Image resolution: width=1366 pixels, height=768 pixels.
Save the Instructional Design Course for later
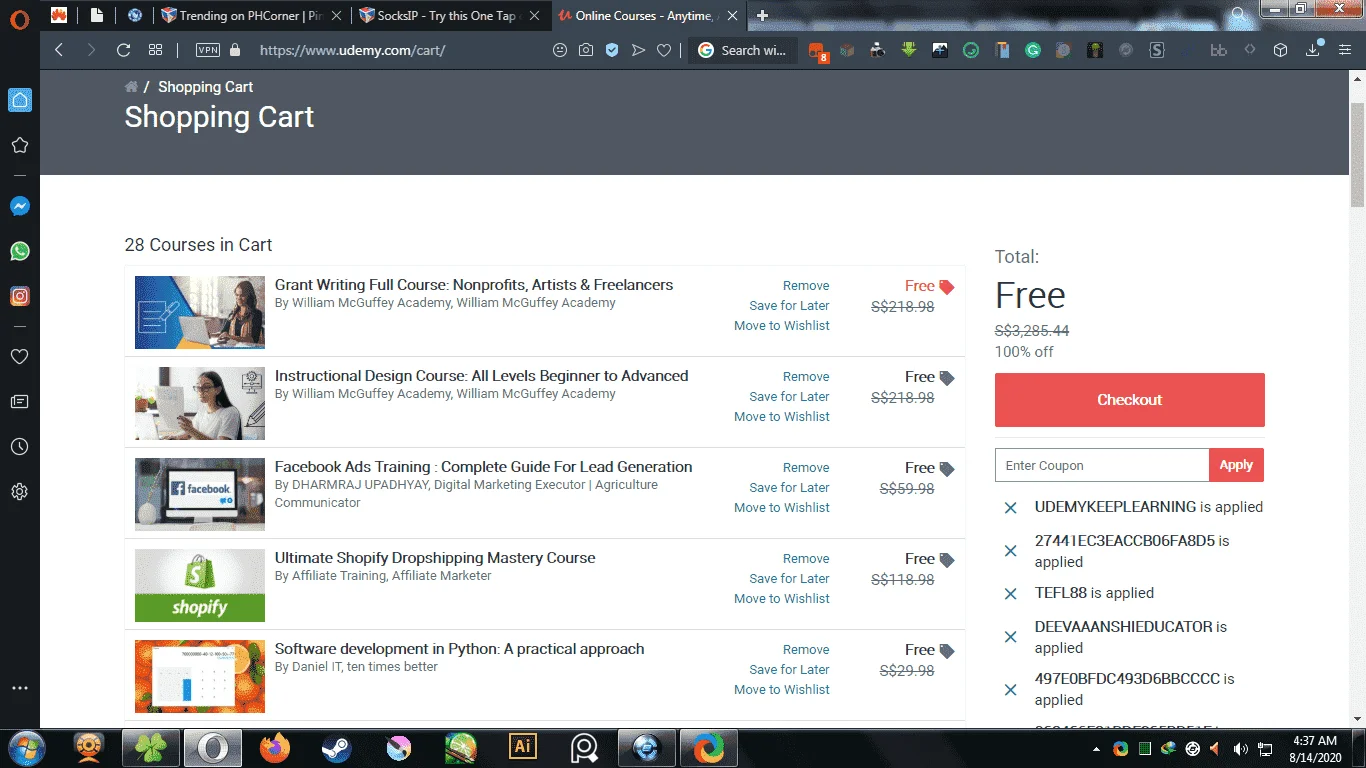click(789, 396)
